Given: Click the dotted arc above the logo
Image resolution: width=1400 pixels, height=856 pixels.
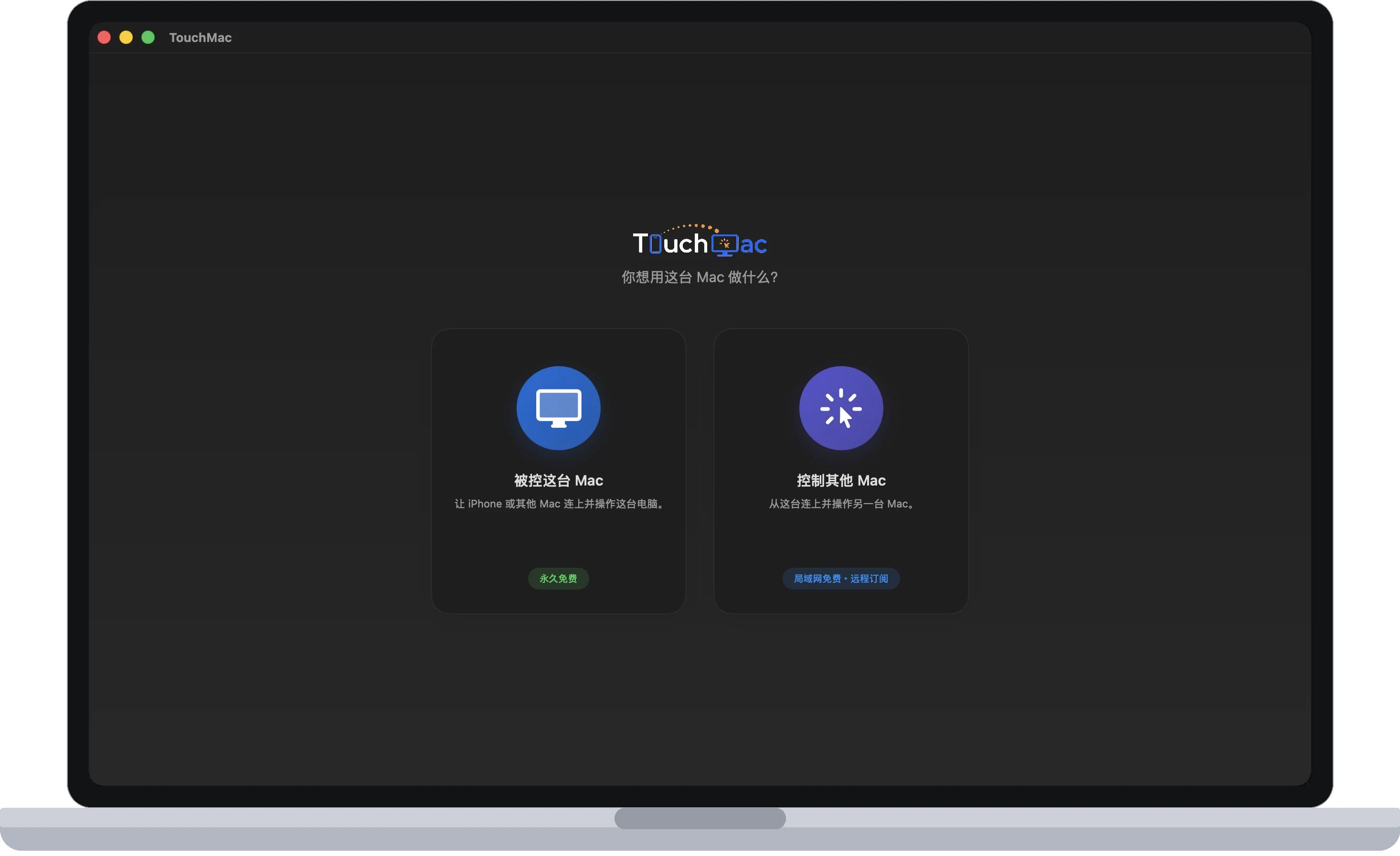Looking at the screenshot, I should coord(690,228).
